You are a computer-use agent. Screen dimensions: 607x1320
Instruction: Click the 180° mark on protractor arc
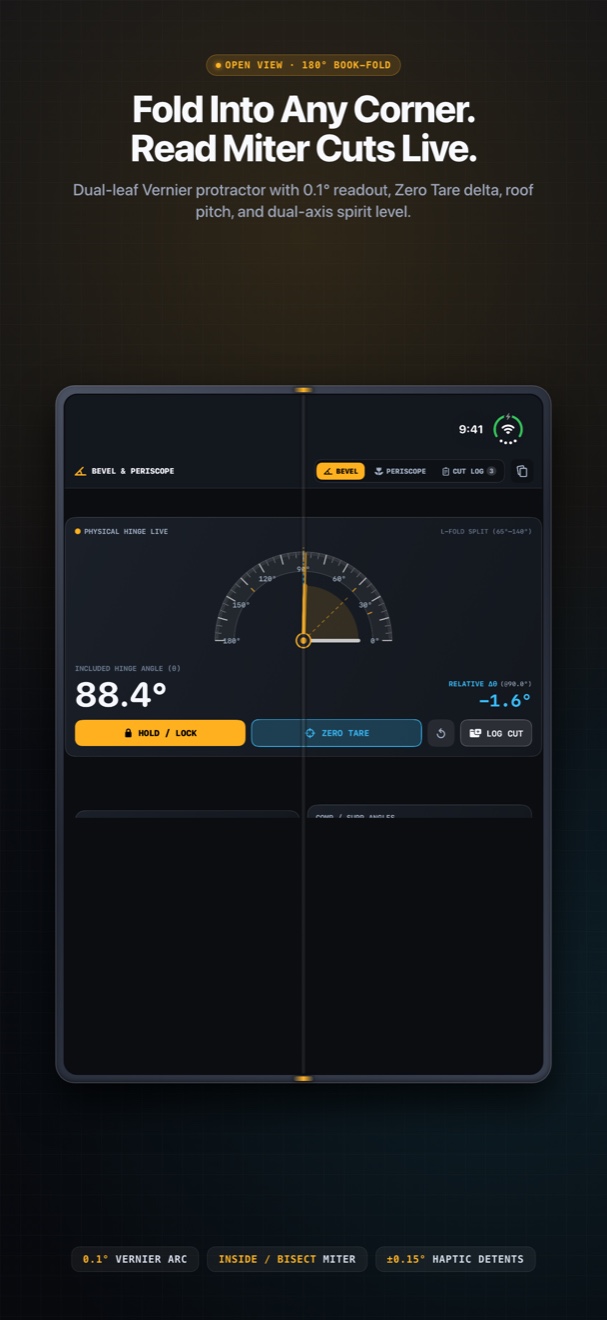click(x=231, y=640)
